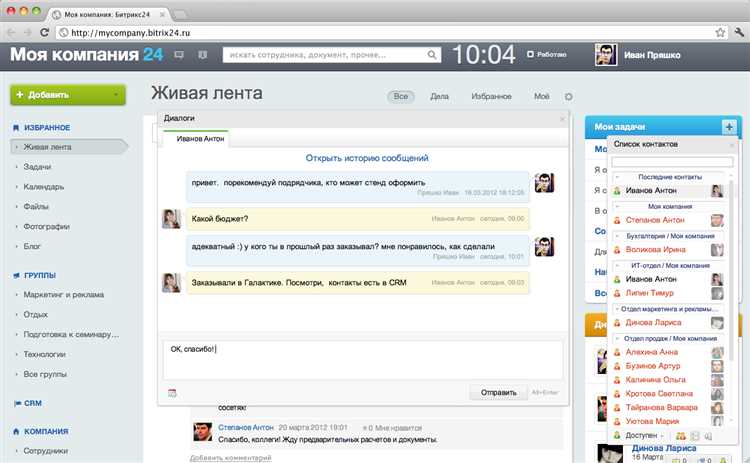The height and width of the screenshot is (463, 750).
Task: Click the history icon at contact list bottom
Action: [x=695, y=436]
